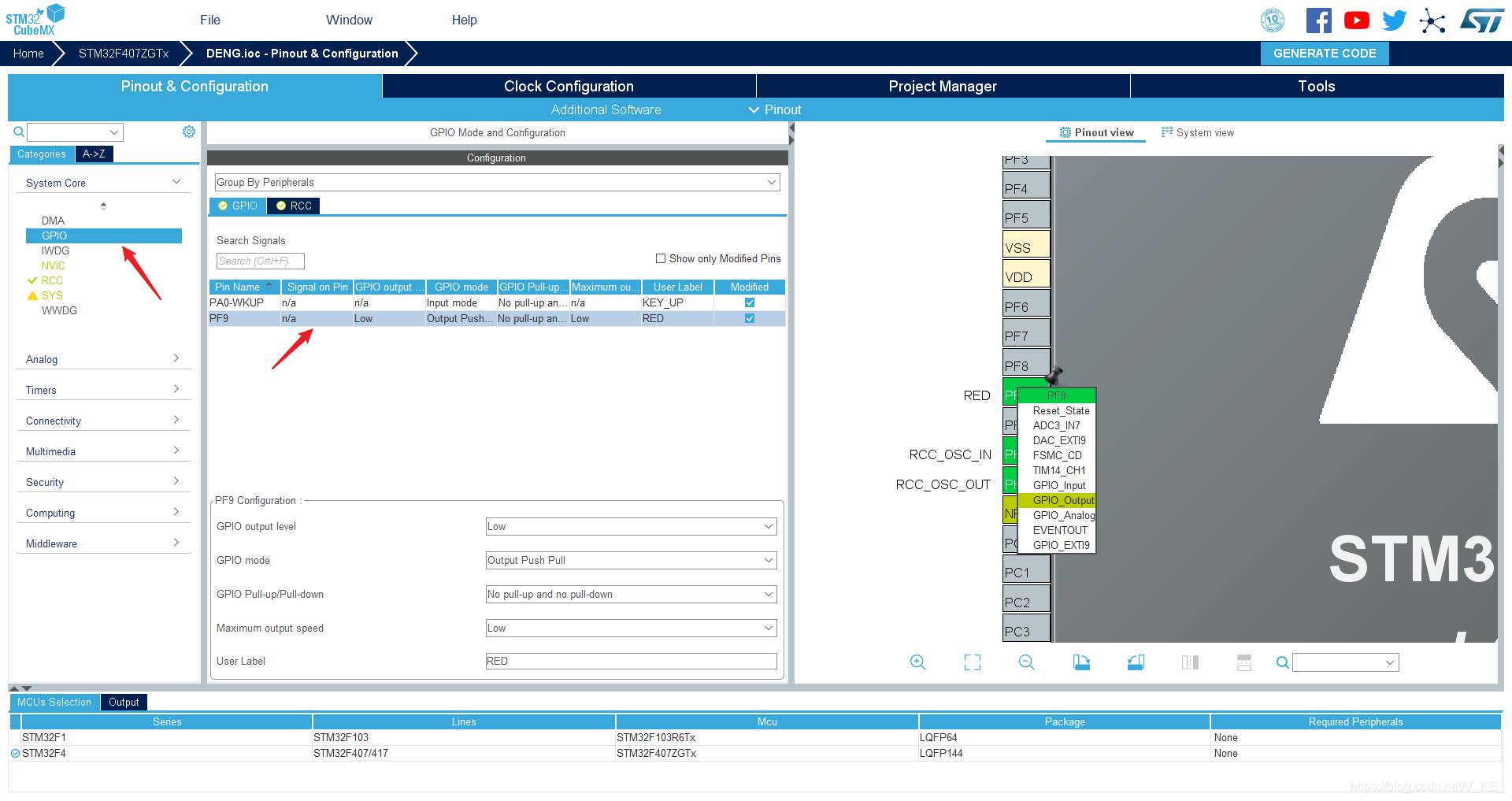
Task: Expand the Multimedia category
Action: coord(103,451)
